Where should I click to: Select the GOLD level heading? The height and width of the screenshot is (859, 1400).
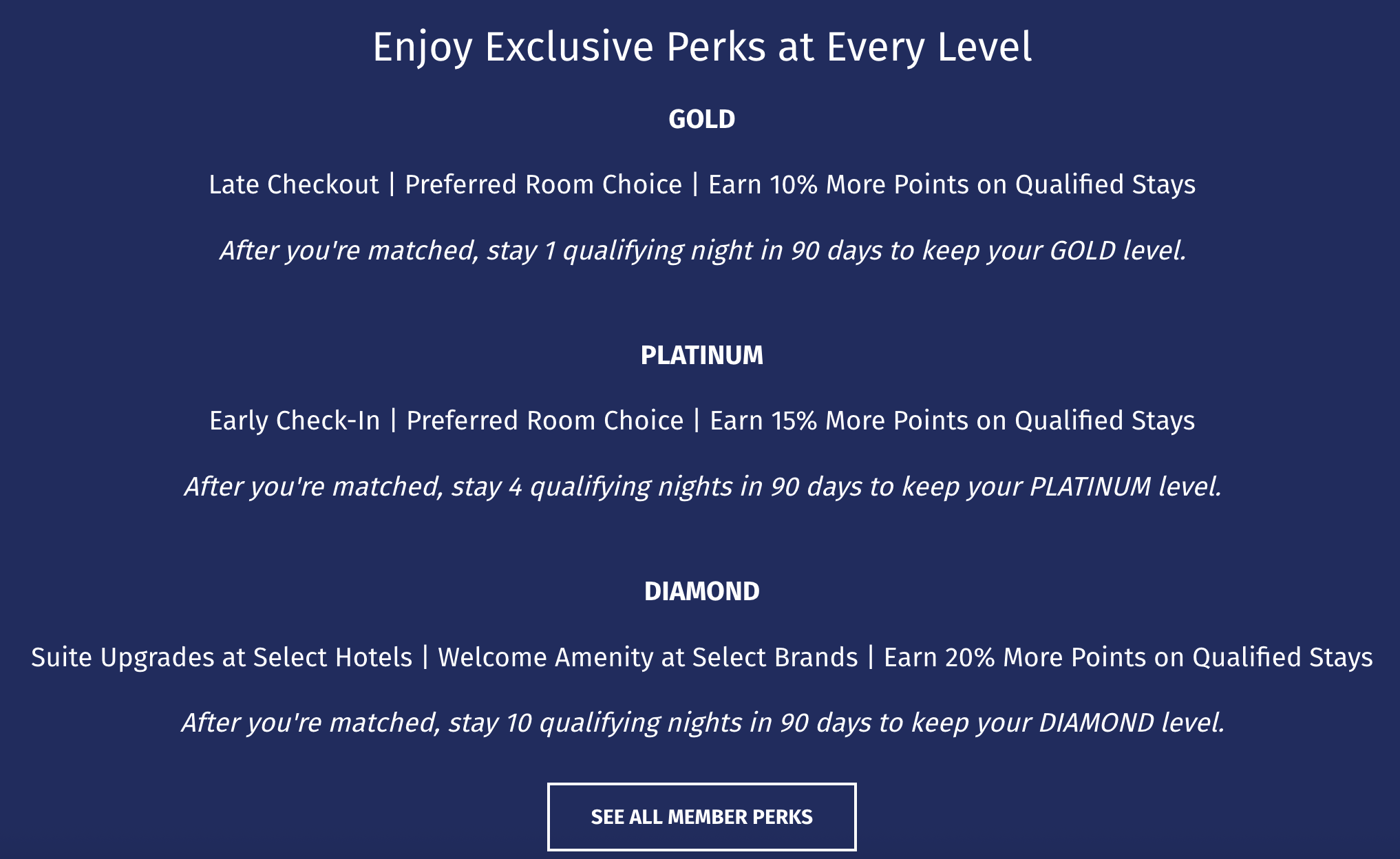[701, 119]
